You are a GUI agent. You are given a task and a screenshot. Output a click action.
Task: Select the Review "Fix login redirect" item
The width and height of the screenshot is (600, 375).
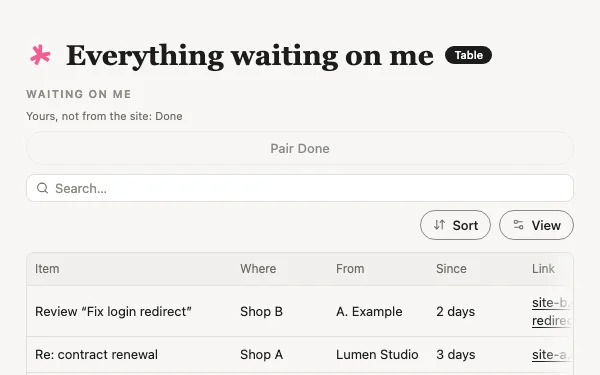[x=113, y=311]
